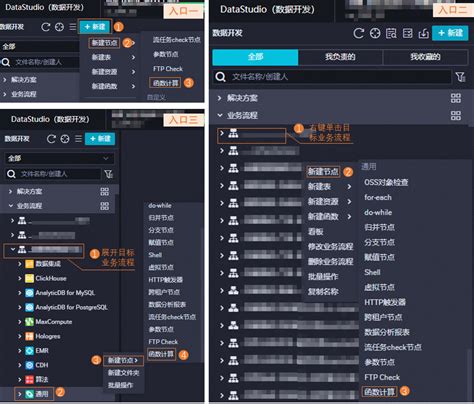Collapse 业务流程 in the 入口三 panel
474x404 pixels.
10,206
